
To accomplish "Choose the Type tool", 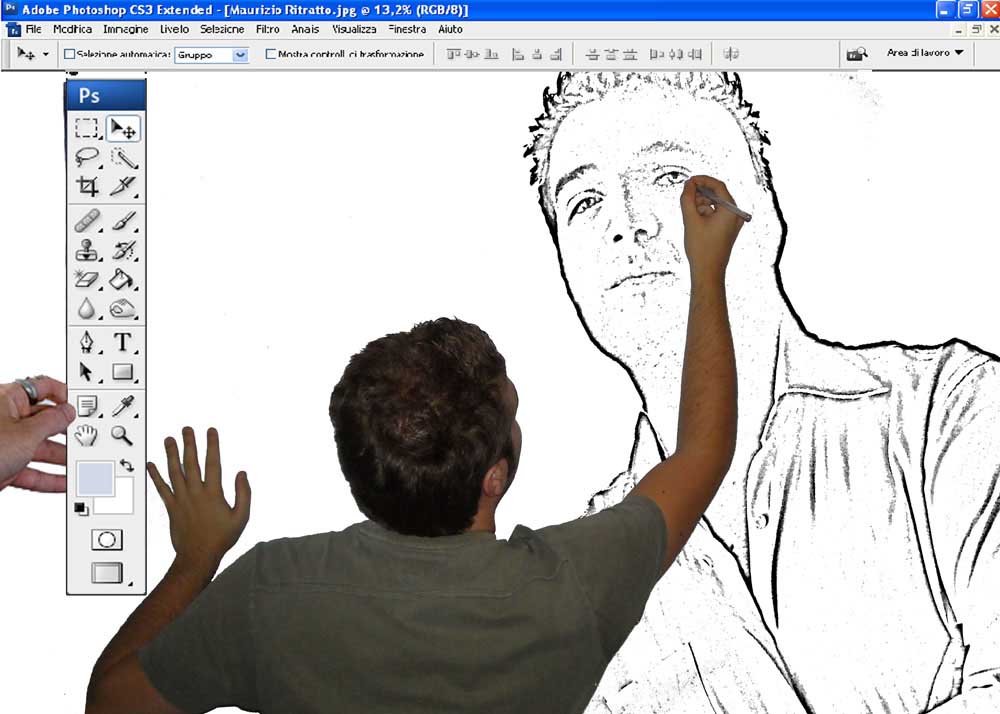I will point(124,342).
